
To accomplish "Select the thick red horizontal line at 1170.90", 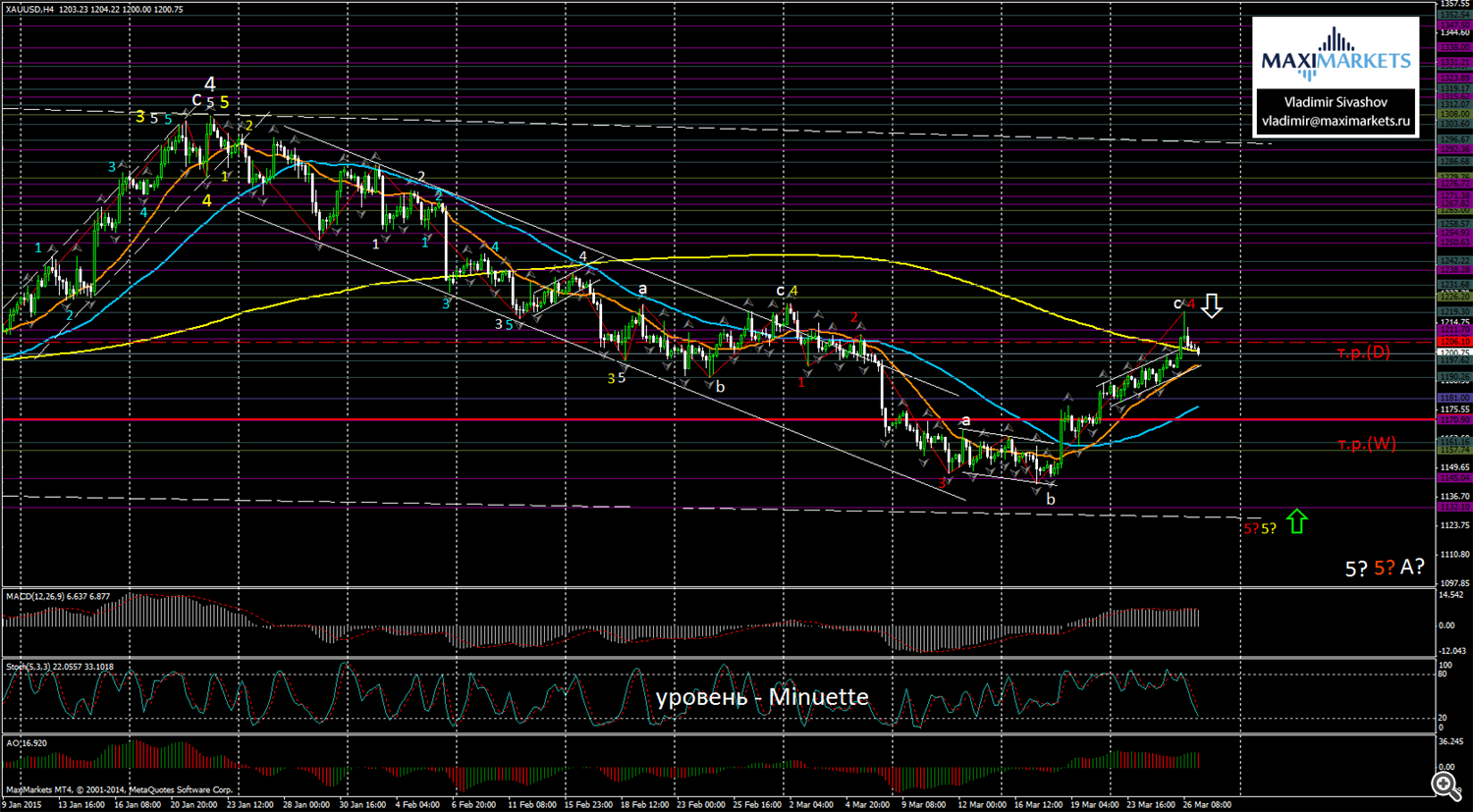I will coord(719,419).
